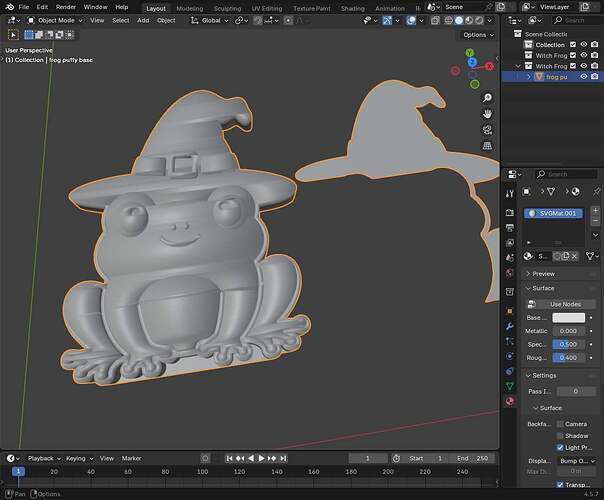Open the Object Data green triangle tab
This screenshot has height=500, width=604.
(x=510, y=386)
